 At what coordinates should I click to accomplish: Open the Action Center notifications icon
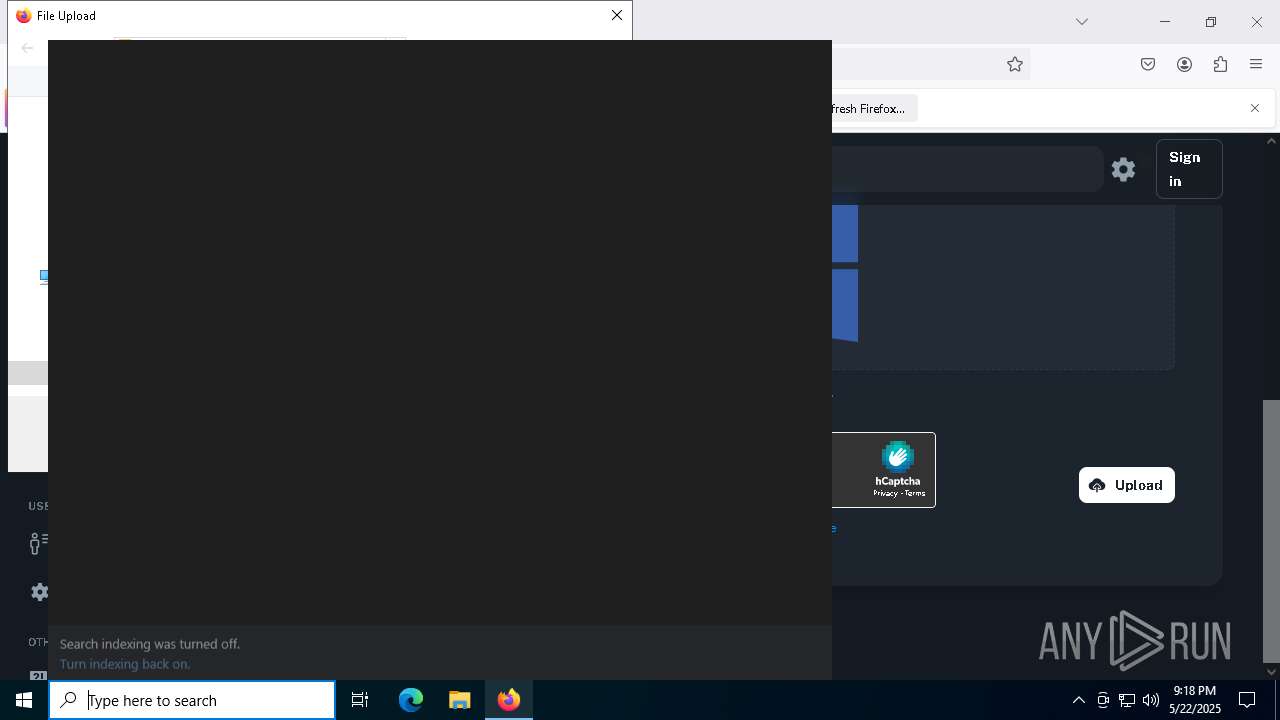[1247, 700]
